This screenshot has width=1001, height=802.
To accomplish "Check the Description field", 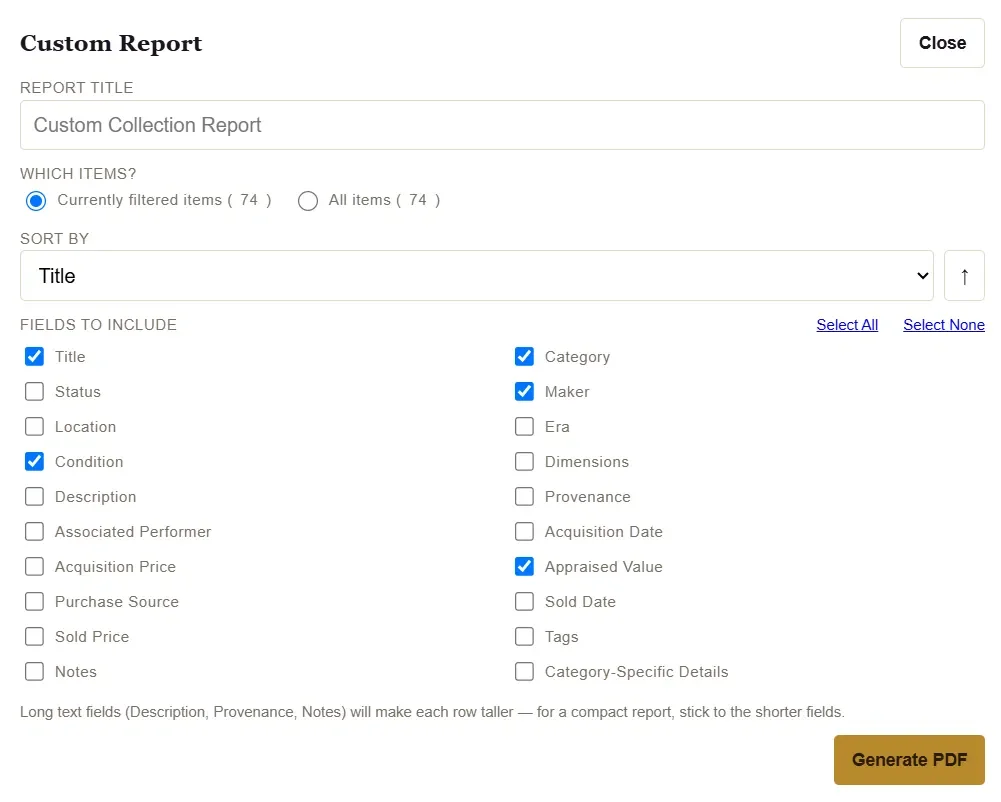I will [x=34, y=497].
